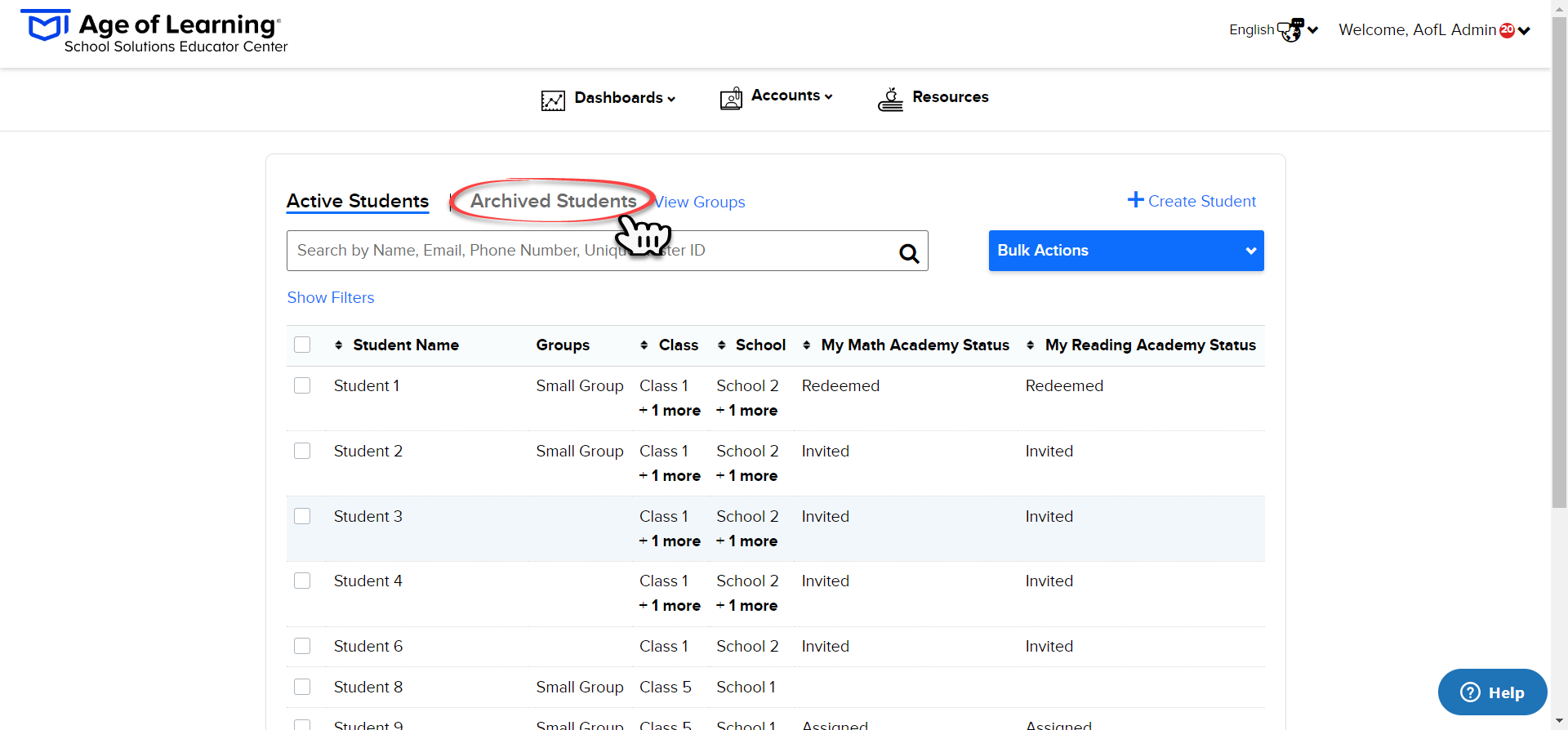Viewport: 1568px width, 730px height.
Task: Click the page vertical scrollbar
Action: point(1560,261)
